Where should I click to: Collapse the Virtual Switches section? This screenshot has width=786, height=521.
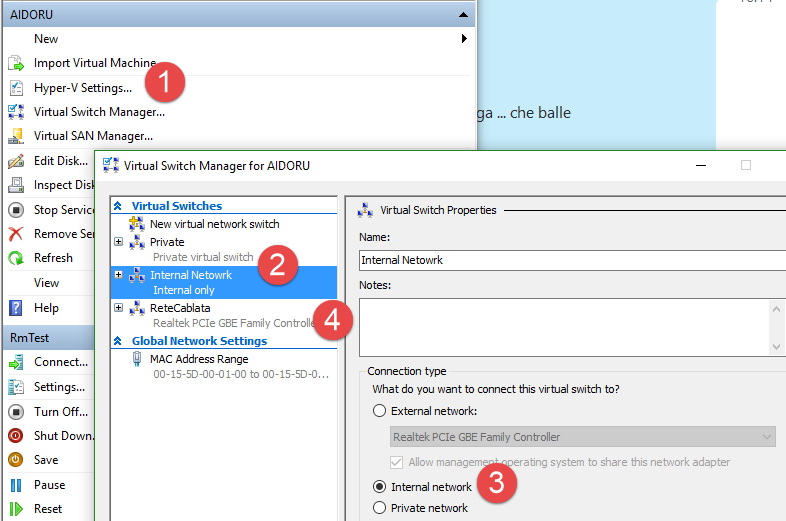(x=118, y=206)
